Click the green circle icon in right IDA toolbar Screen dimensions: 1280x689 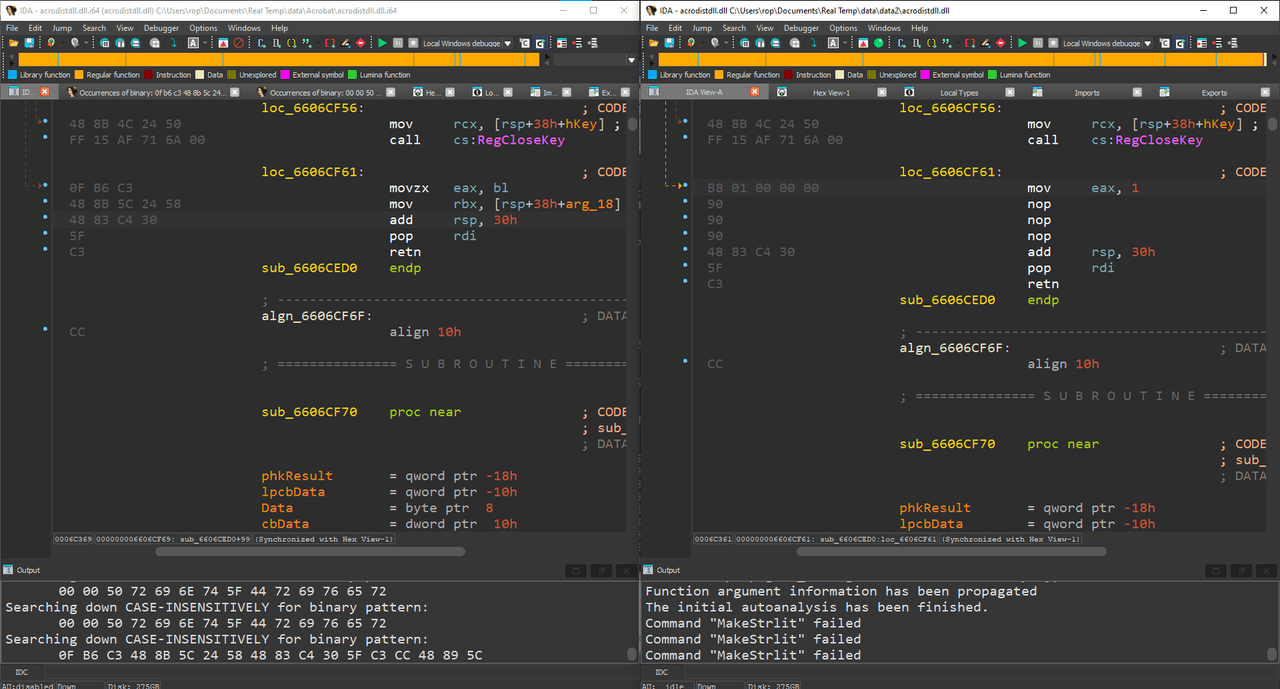878,43
